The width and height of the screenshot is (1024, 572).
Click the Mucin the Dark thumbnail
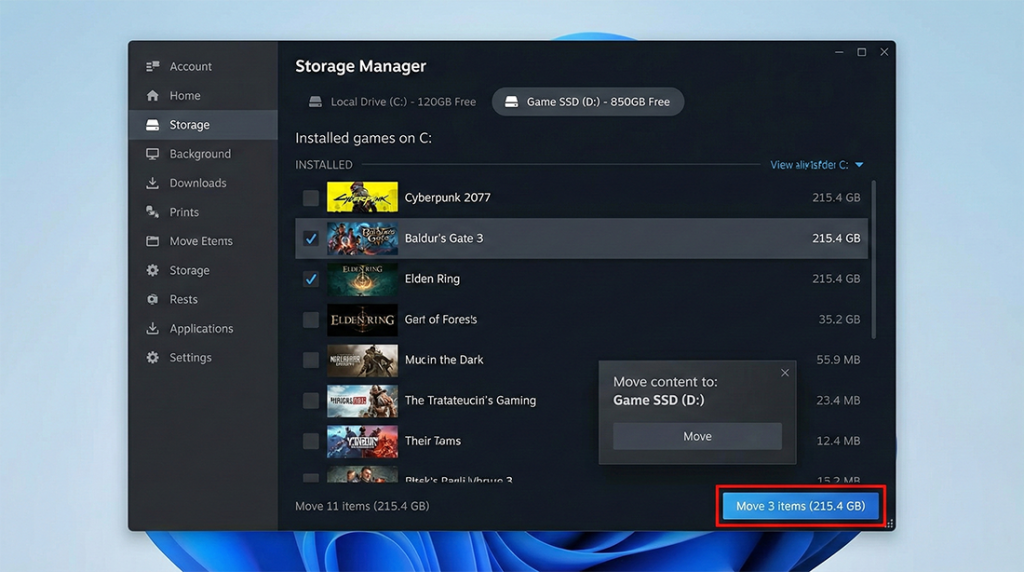point(362,360)
